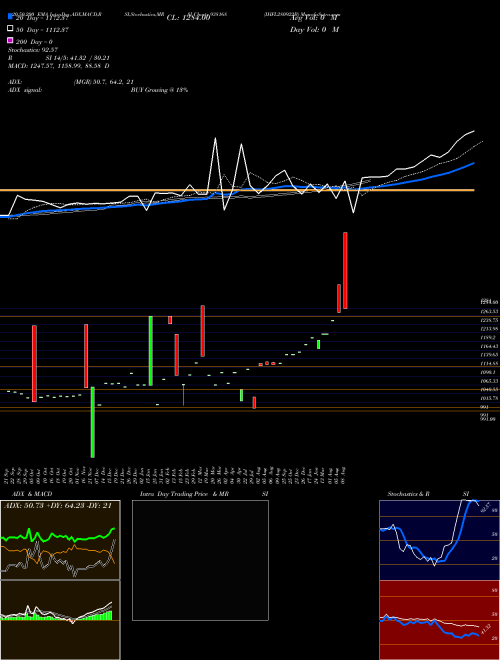Click the 'ADX: 50.73 +DY: 64.23 -DY: 21' header

(58, 506)
